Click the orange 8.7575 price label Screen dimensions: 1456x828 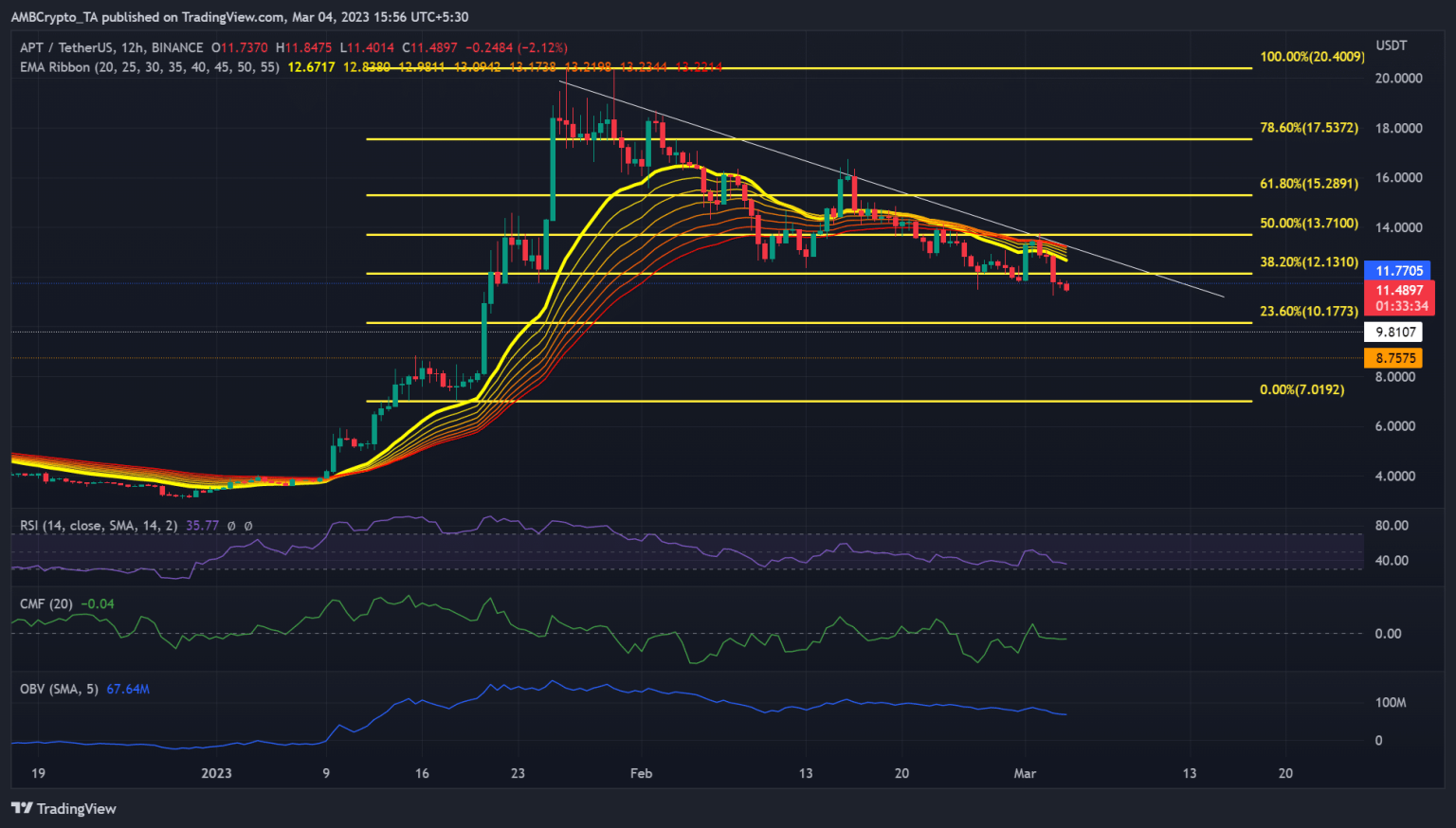[1395, 358]
